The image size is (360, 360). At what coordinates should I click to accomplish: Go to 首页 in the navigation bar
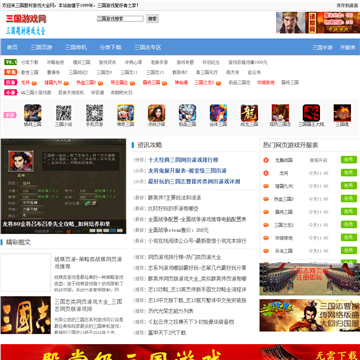(x=12, y=47)
